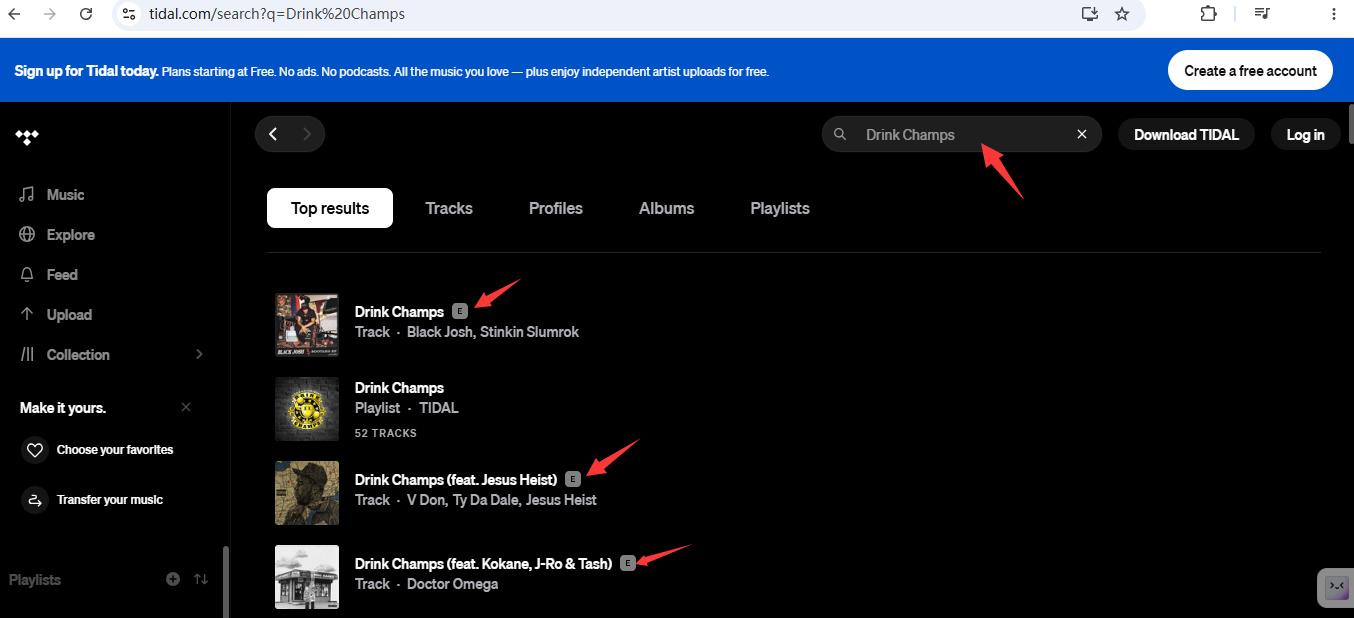Click the search magnifier icon

point(840,134)
